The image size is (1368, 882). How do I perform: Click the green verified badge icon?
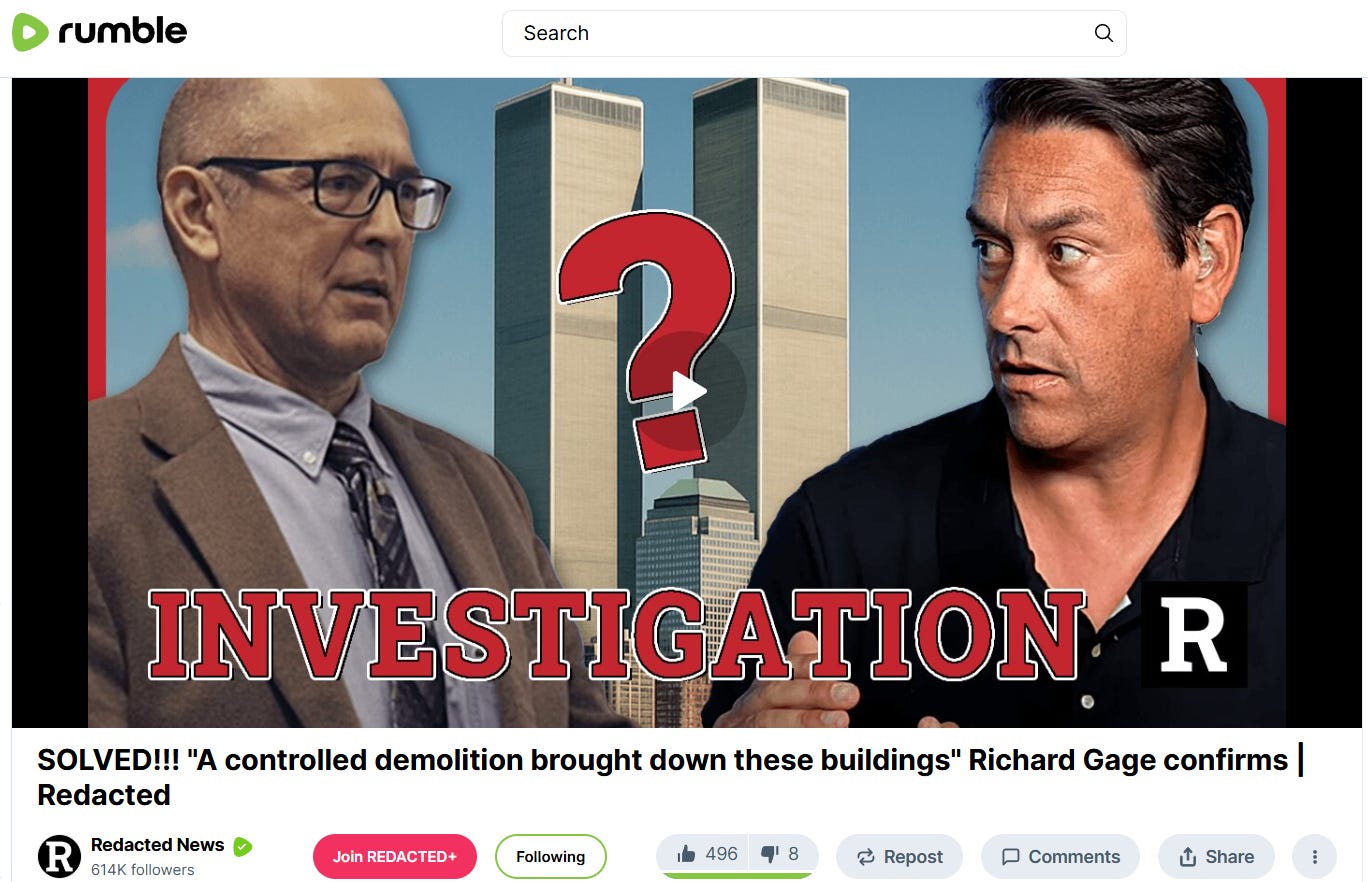tap(242, 847)
